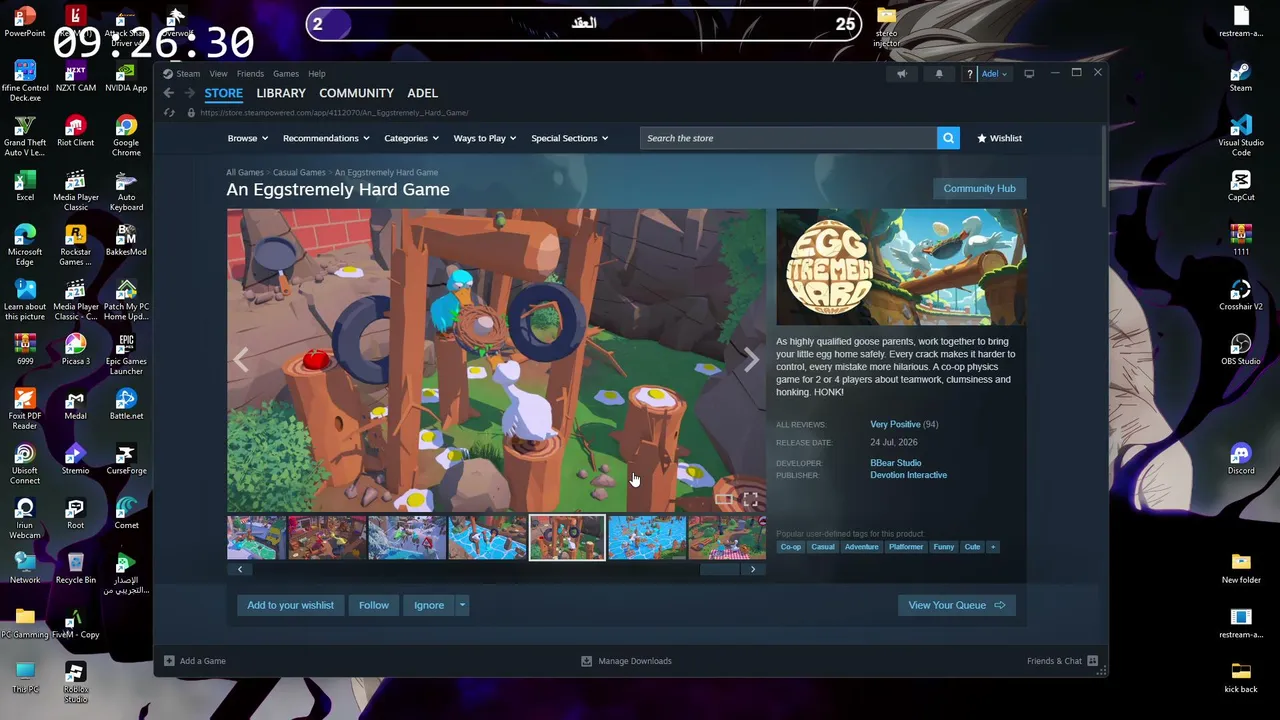The image size is (1280, 720).
Task: Open the Very Positive reviews link
Action: click(x=895, y=424)
